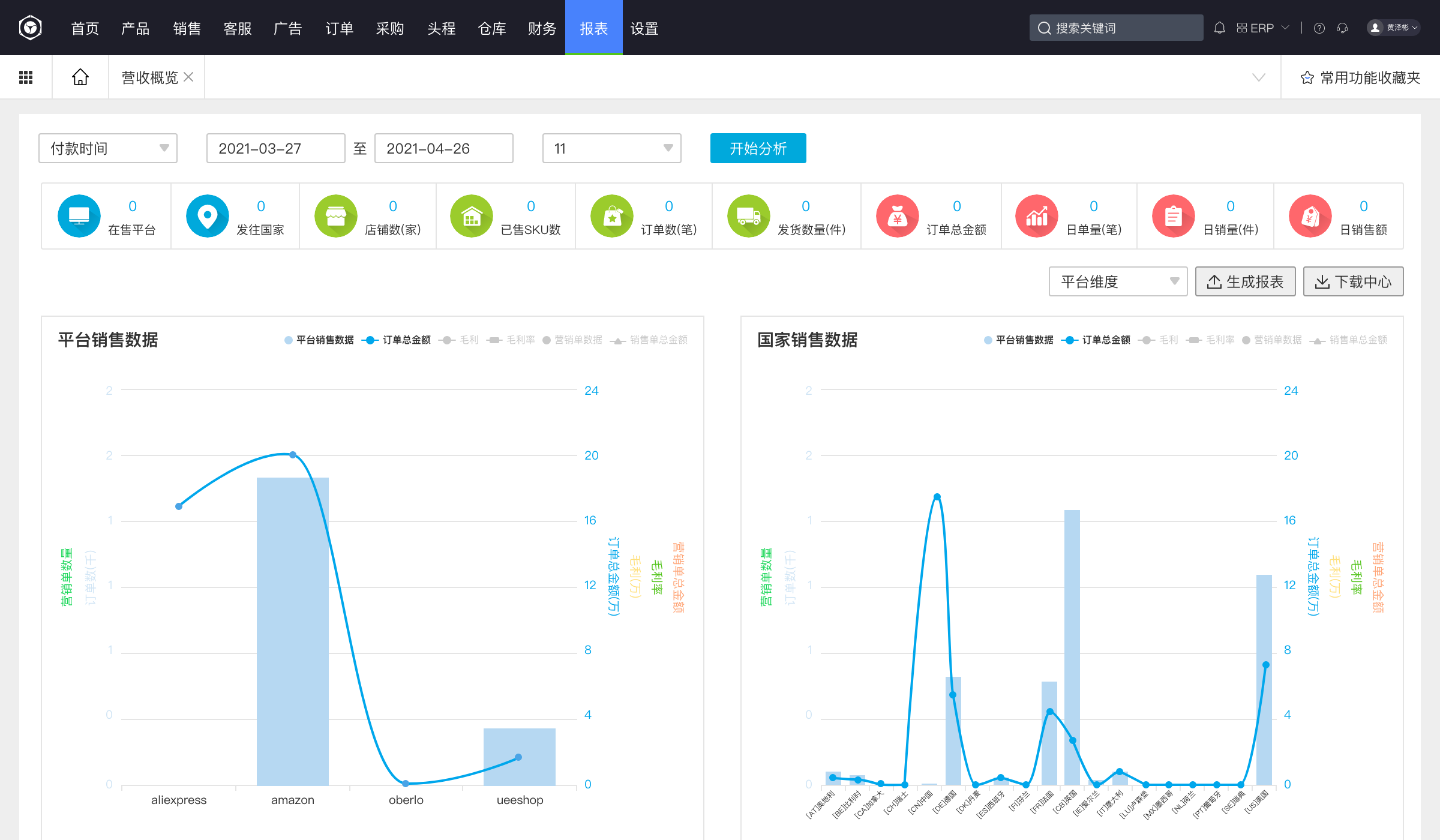Toggle 营销单数据 legend in 平台销售数据 chart
This screenshot has width=1440, height=840.
[x=572, y=340]
